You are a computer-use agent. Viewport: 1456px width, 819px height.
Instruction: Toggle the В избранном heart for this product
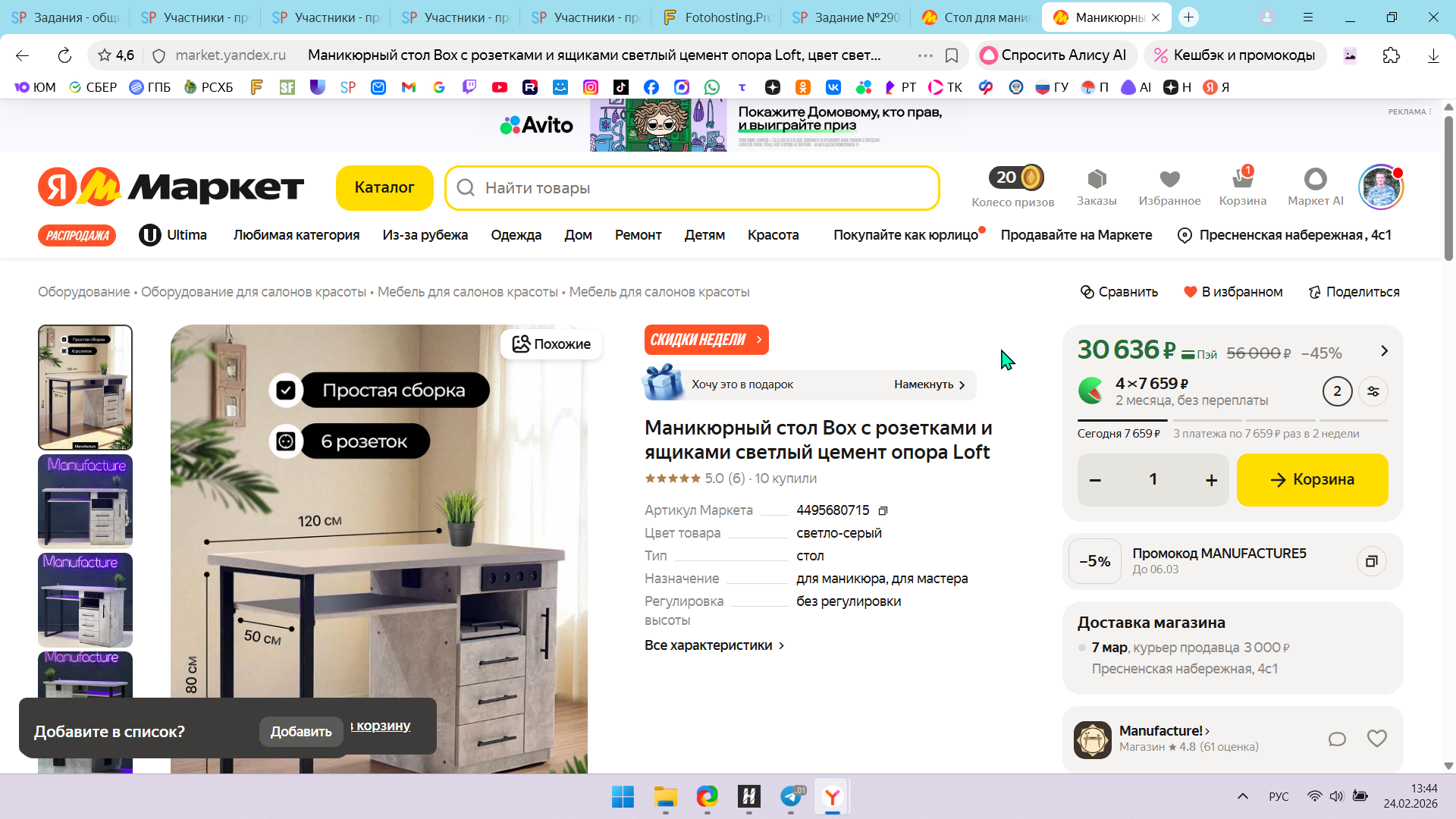pyautogui.click(x=1191, y=292)
